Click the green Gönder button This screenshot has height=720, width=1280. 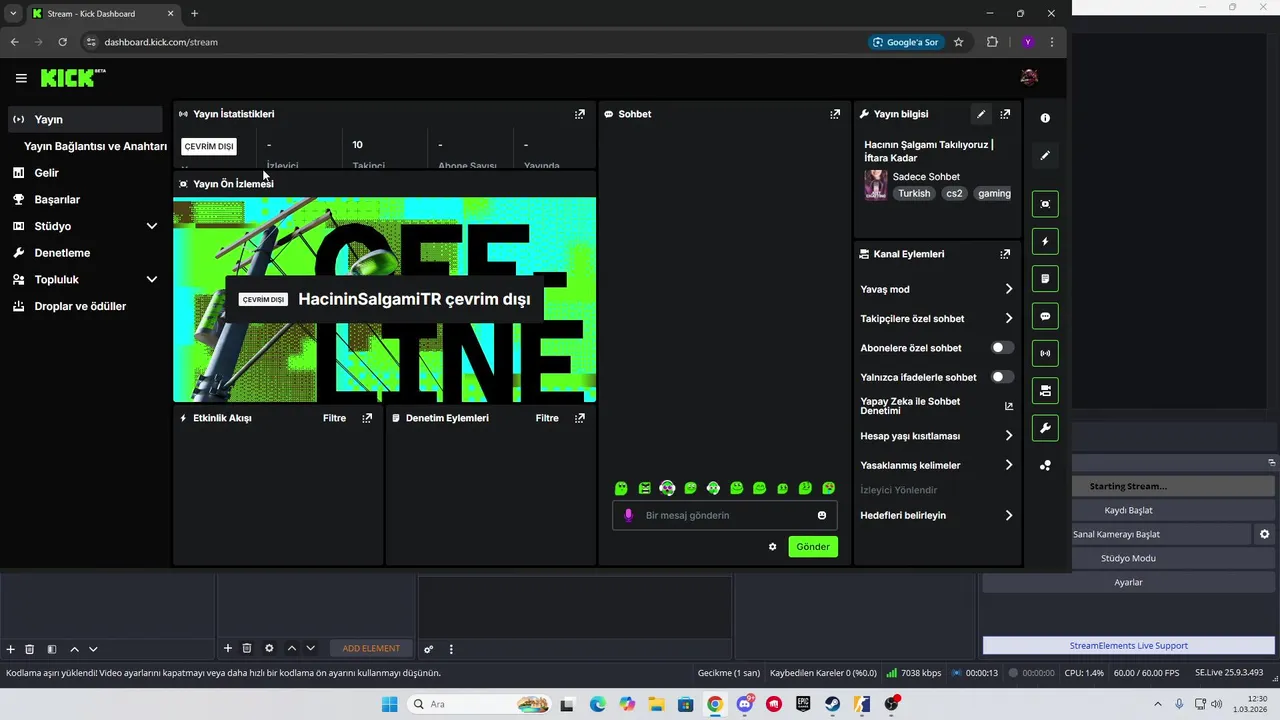(813, 547)
